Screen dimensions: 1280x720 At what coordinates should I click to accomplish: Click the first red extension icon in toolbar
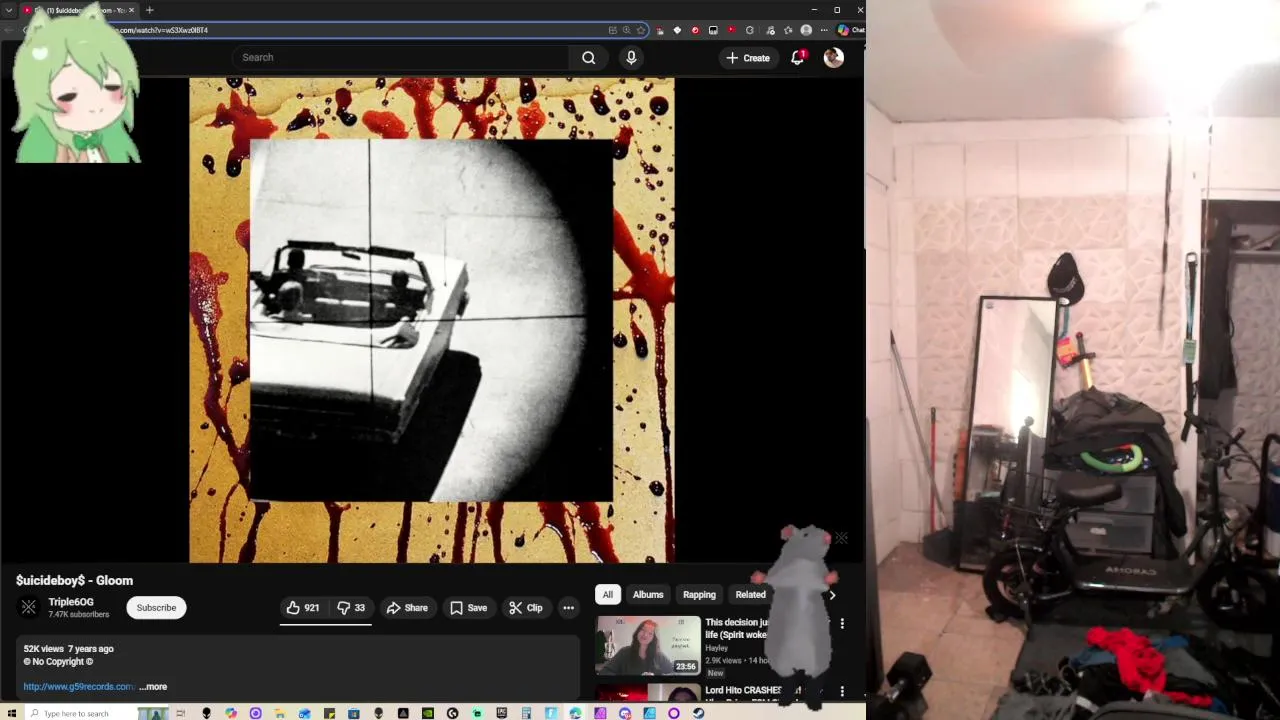660,30
